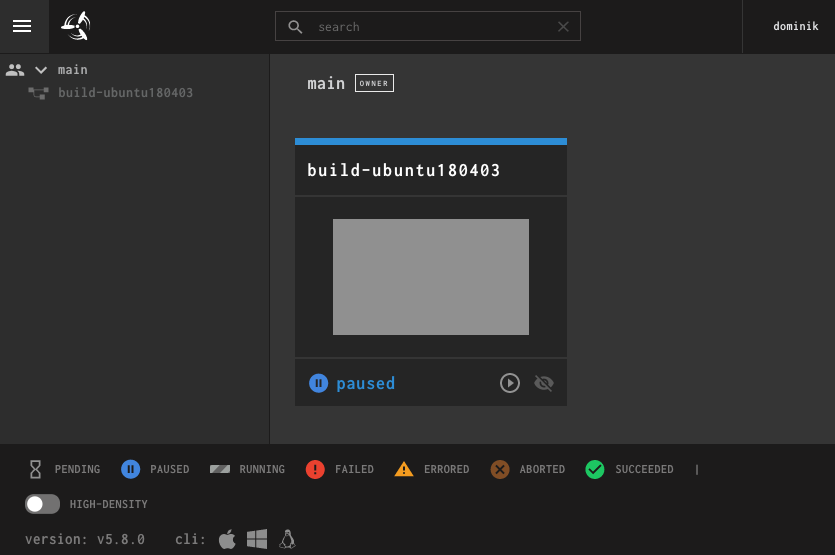Click the OWNER role badge

coord(374,83)
